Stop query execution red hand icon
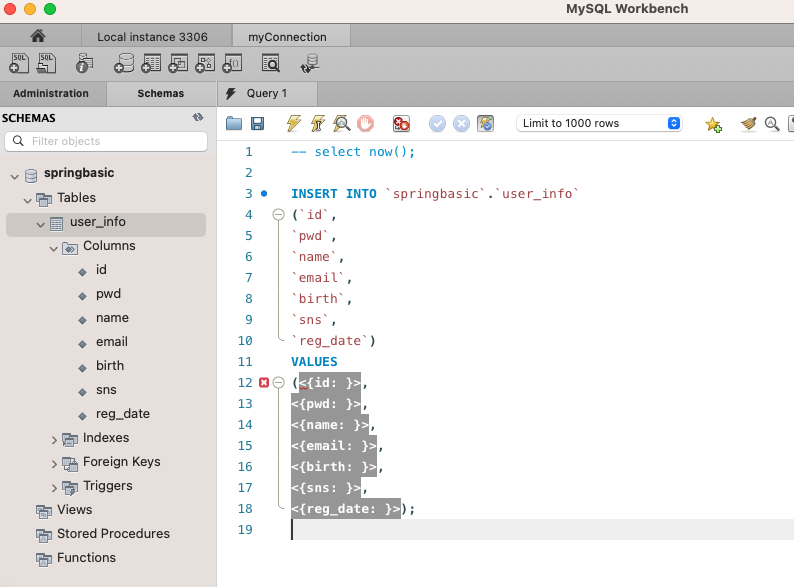 [366, 123]
